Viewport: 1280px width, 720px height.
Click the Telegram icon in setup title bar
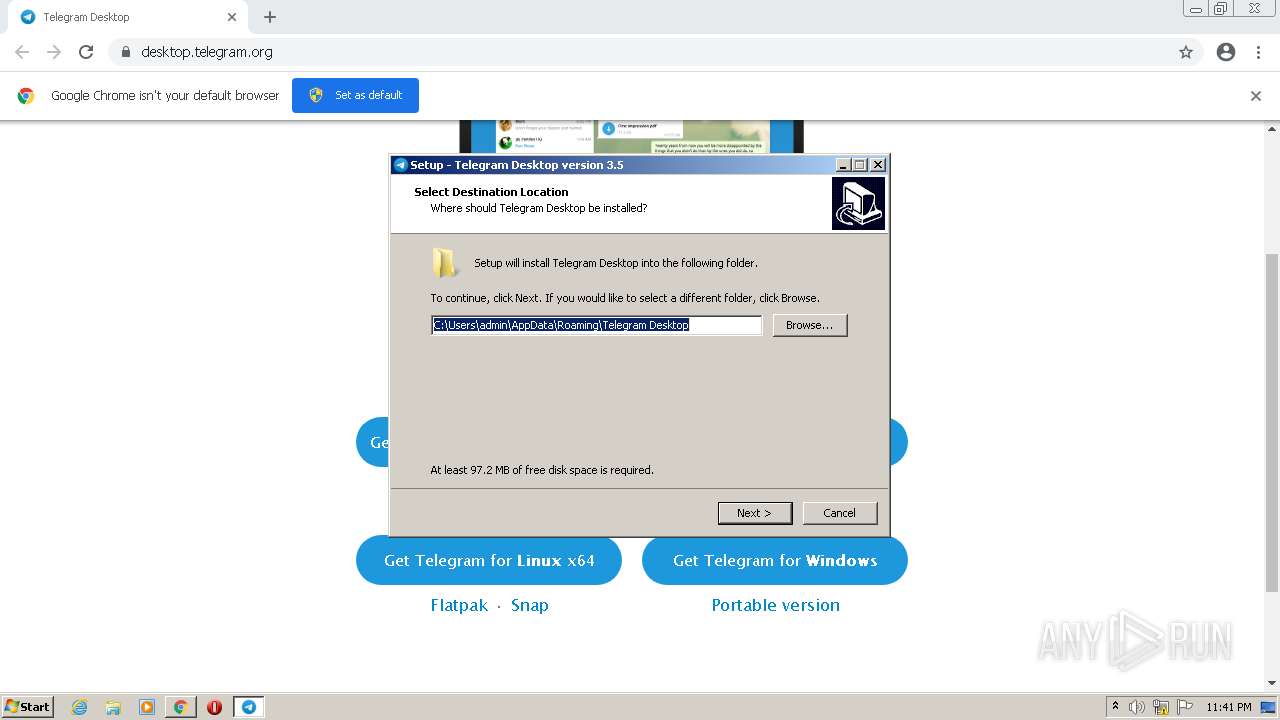(x=400, y=165)
